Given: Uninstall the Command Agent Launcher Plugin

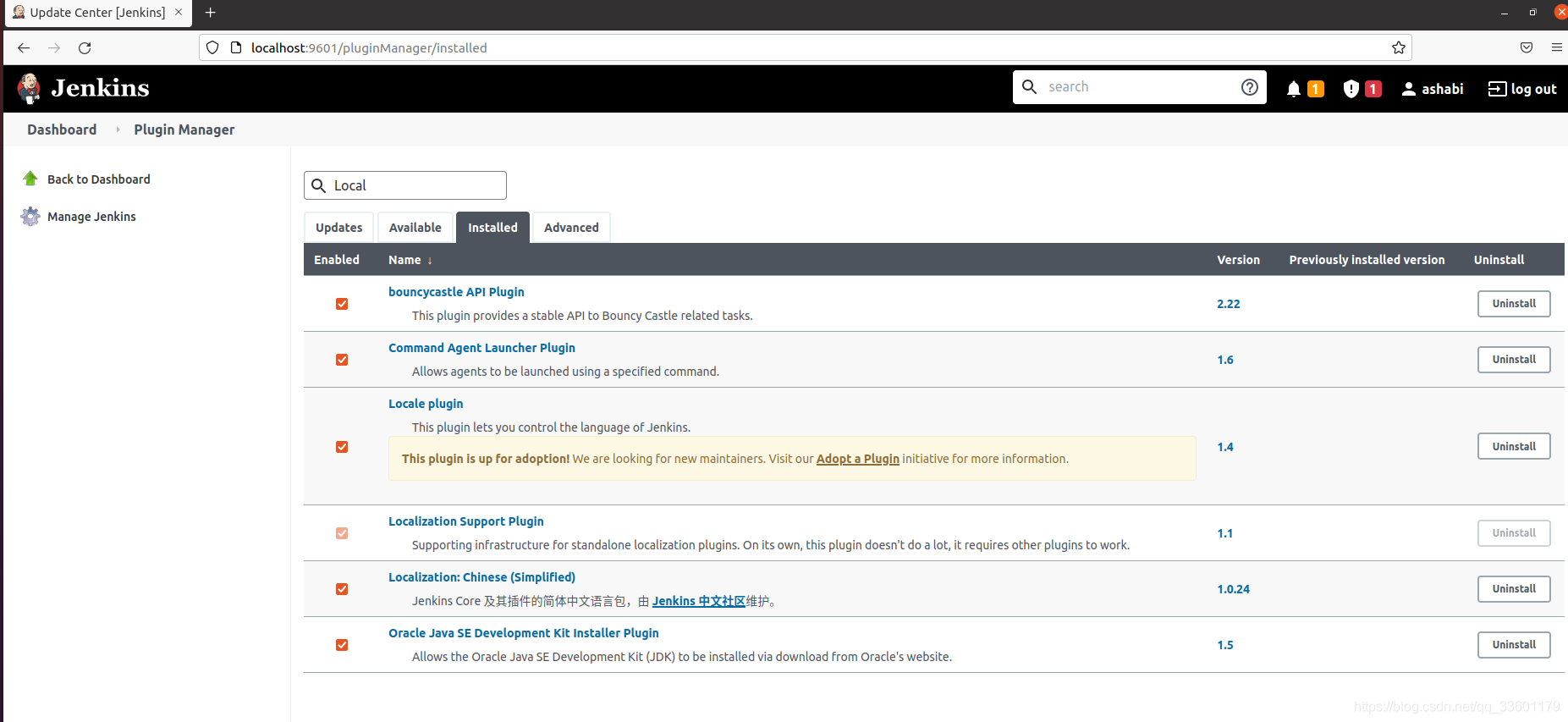Looking at the screenshot, I should pos(1514,360).
